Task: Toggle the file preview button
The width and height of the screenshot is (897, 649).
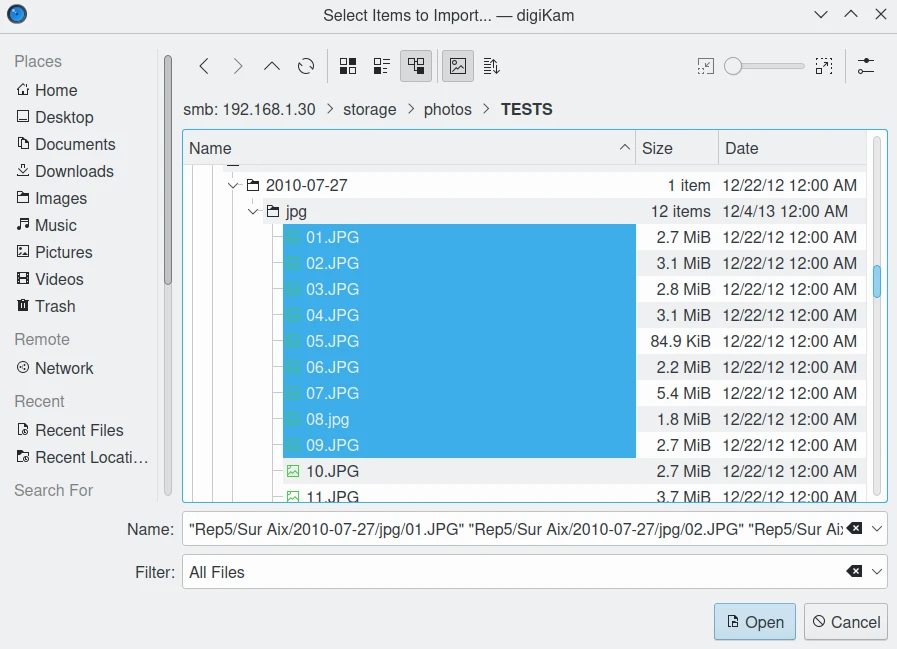Action: click(458, 66)
